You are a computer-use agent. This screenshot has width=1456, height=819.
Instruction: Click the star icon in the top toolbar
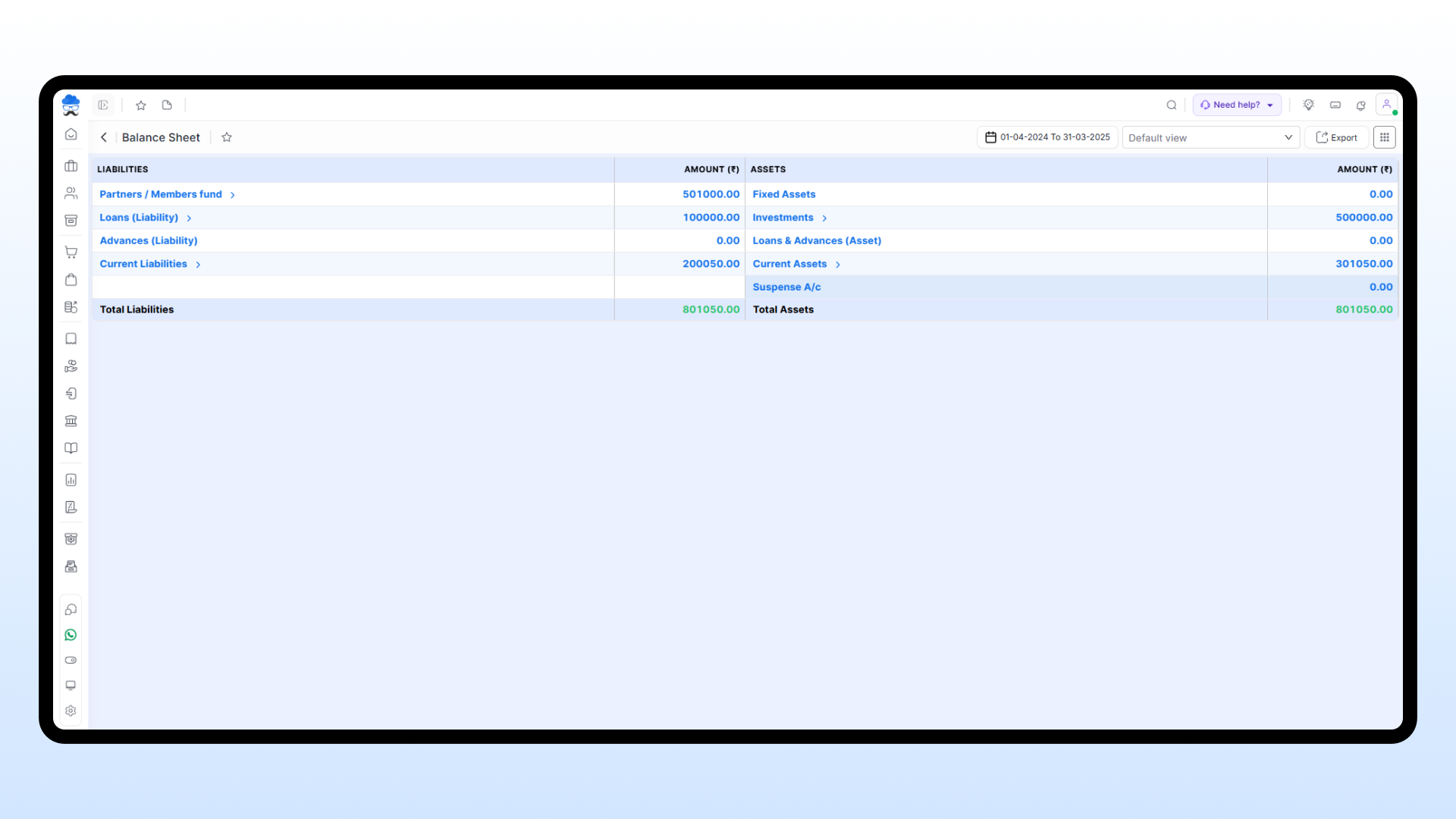pyautogui.click(x=140, y=105)
